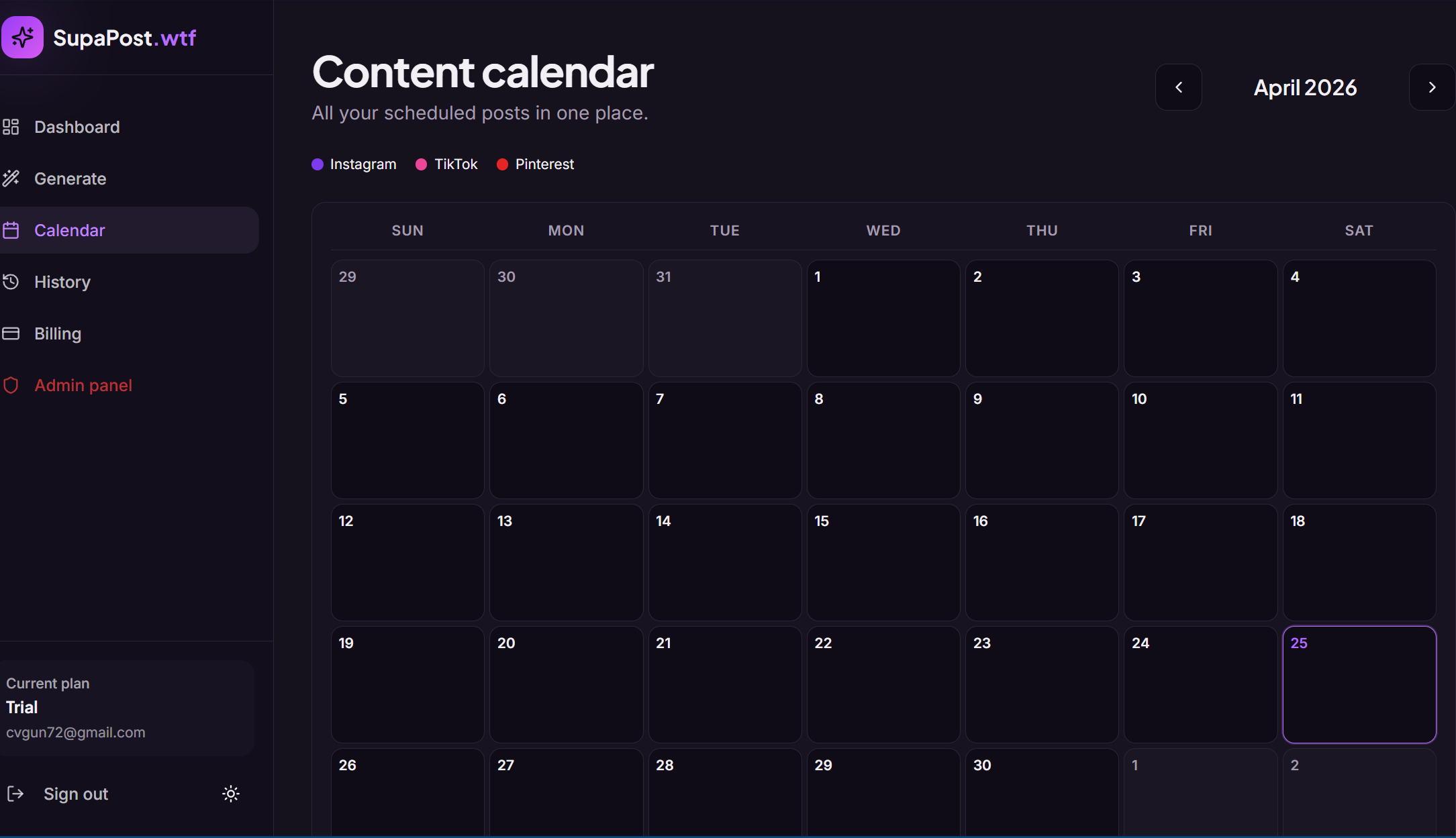Viewport: 1456px width, 838px height.
Task: Click the April 2026 month label
Action: point(1305,87)
